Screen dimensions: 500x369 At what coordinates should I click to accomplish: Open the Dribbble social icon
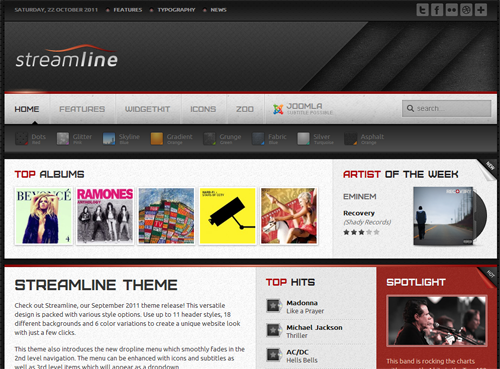coord(466,10)
